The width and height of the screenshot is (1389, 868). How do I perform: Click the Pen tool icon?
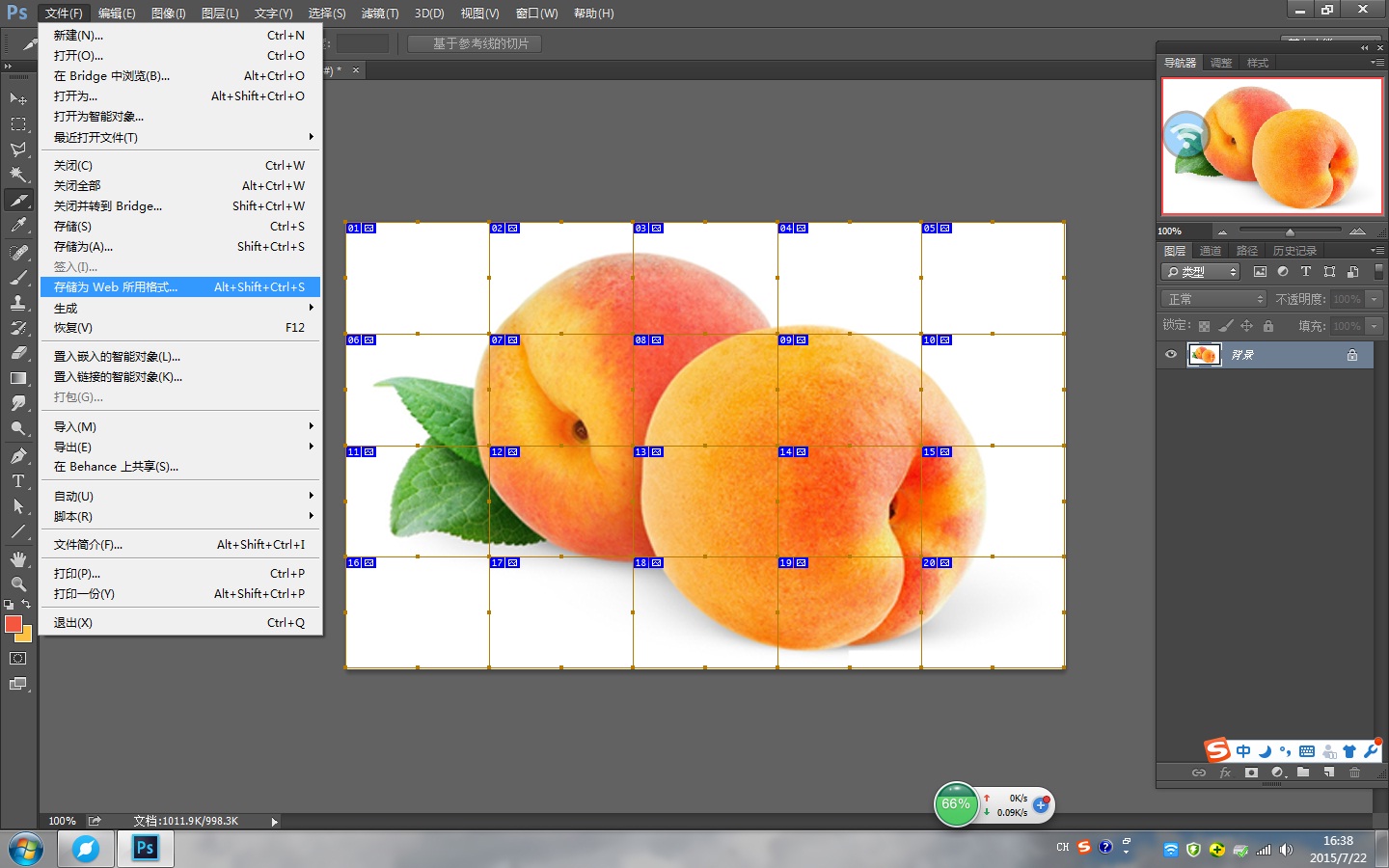tap(17, 455)
